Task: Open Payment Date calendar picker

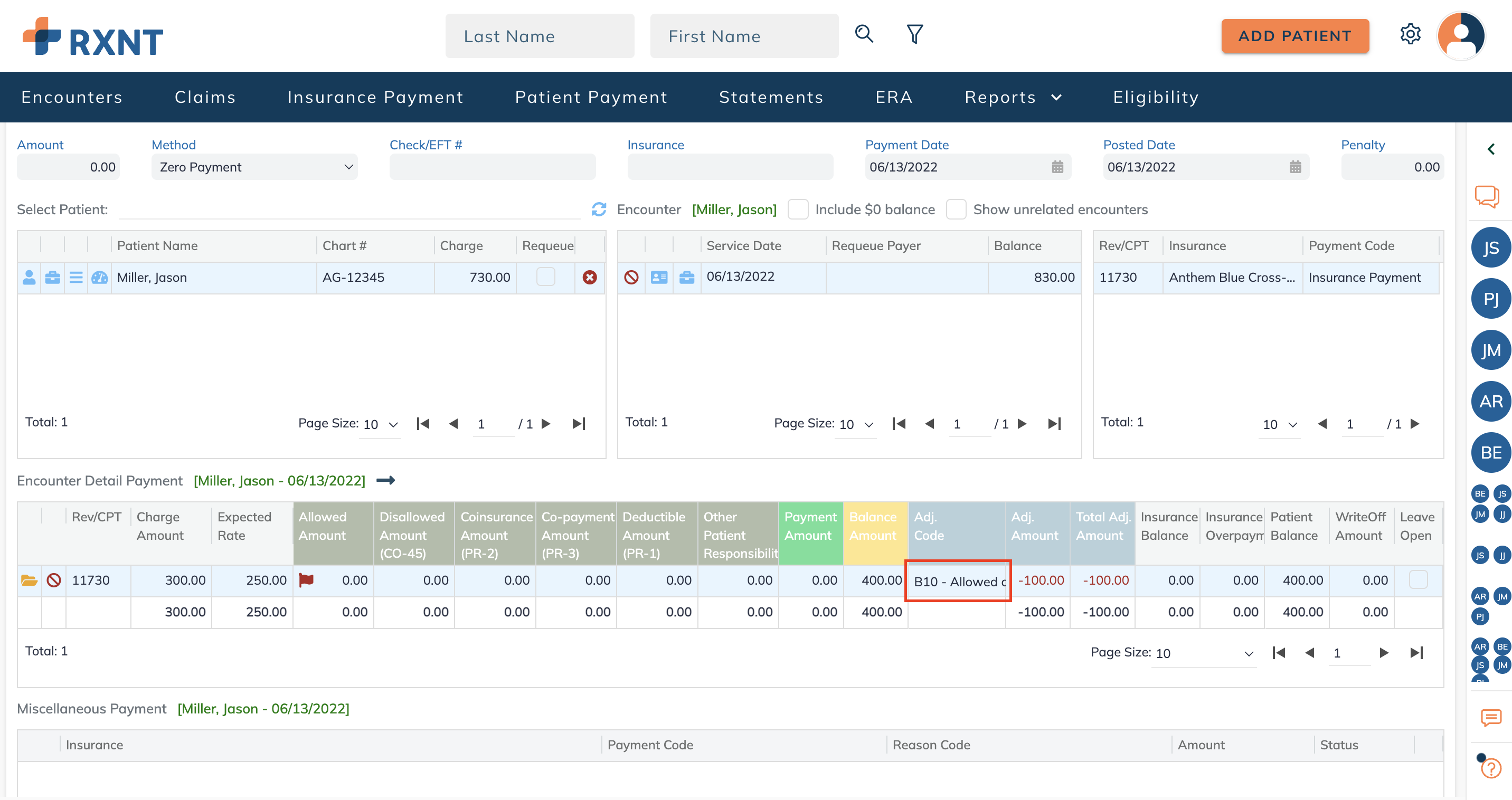Action: click(1057, 167)
